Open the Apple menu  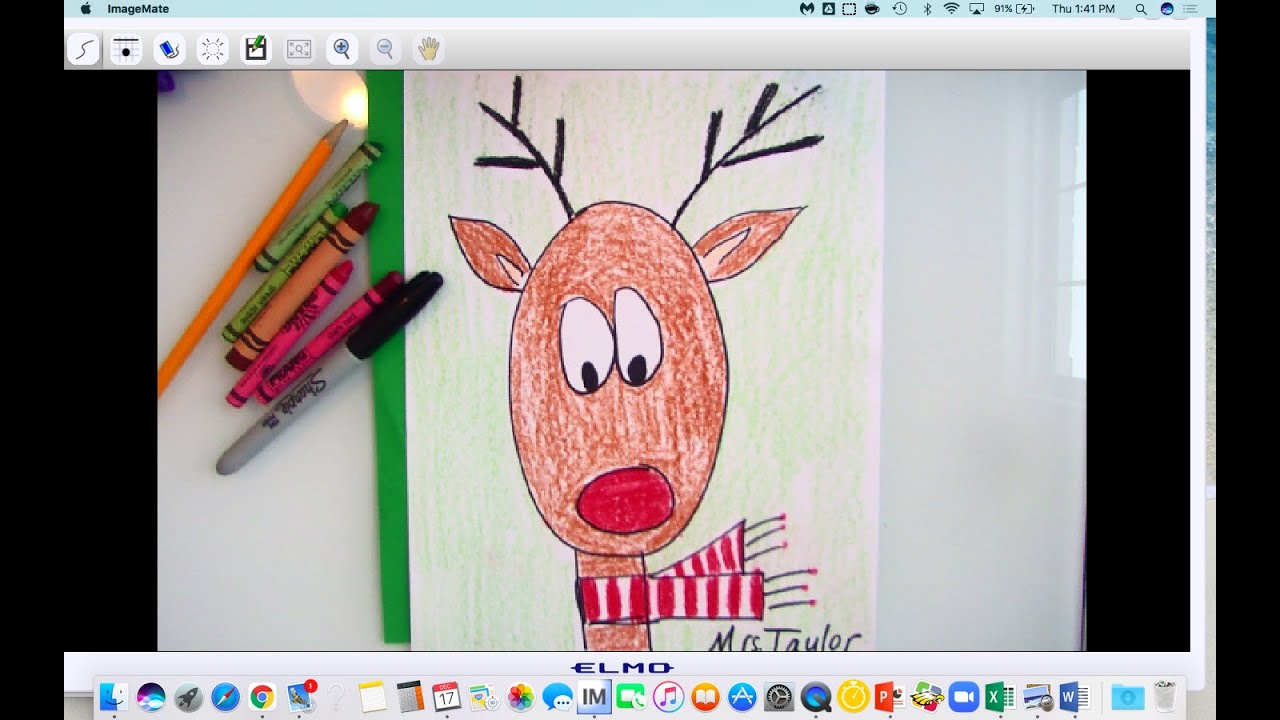point(85,8)
